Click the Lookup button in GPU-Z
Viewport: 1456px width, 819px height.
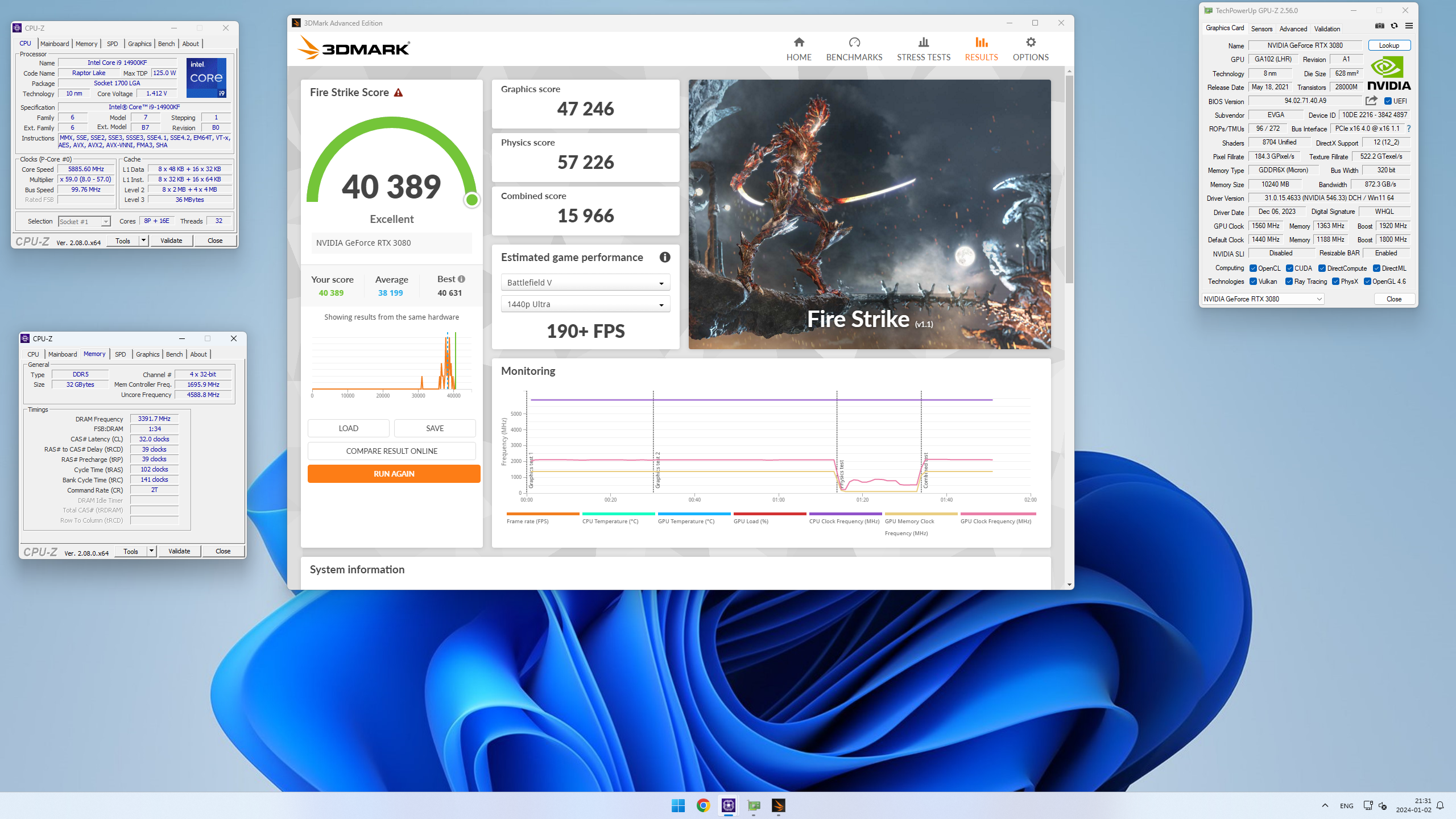[1389, 45]
